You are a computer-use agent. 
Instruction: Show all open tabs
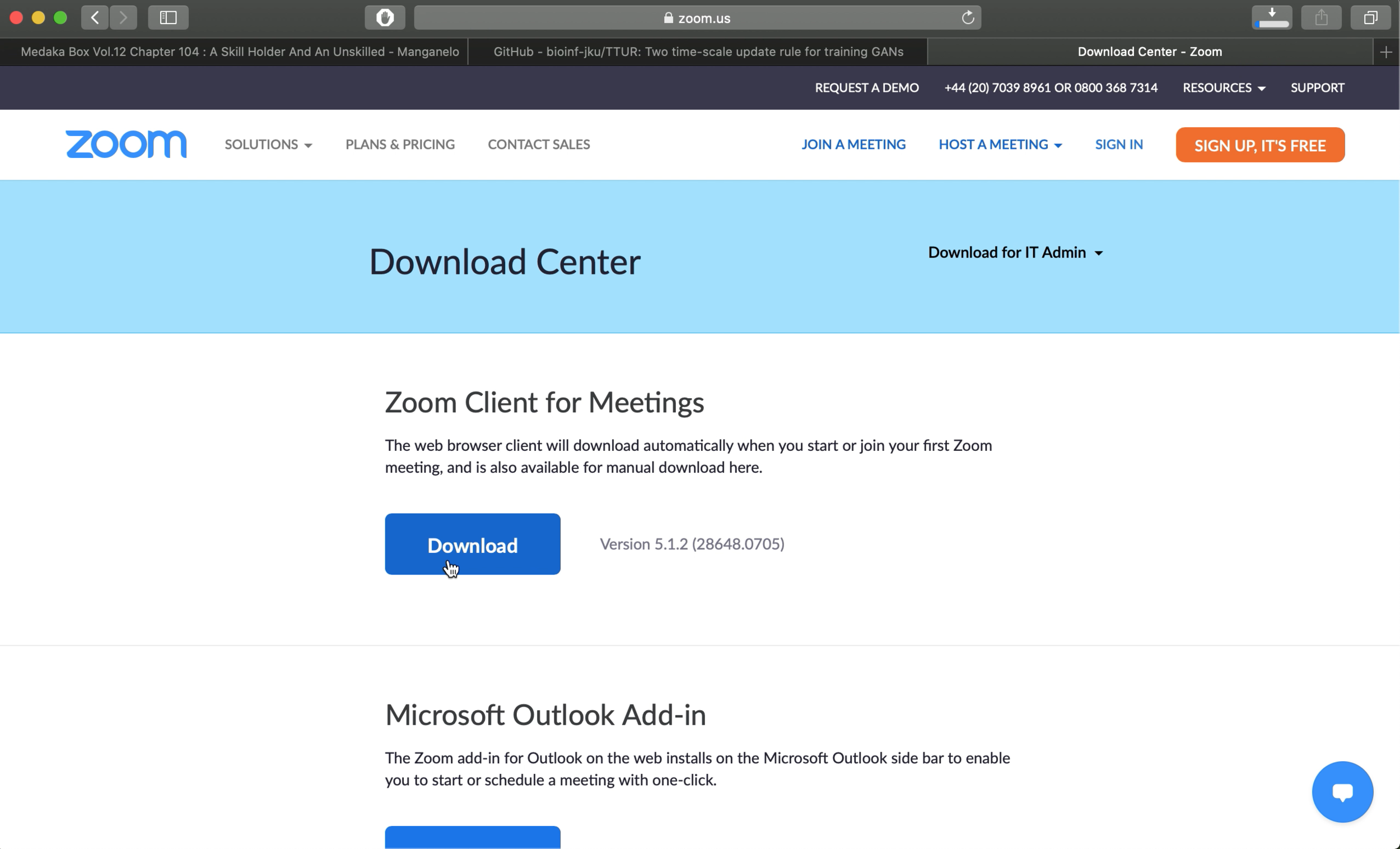coord(1369,17)
